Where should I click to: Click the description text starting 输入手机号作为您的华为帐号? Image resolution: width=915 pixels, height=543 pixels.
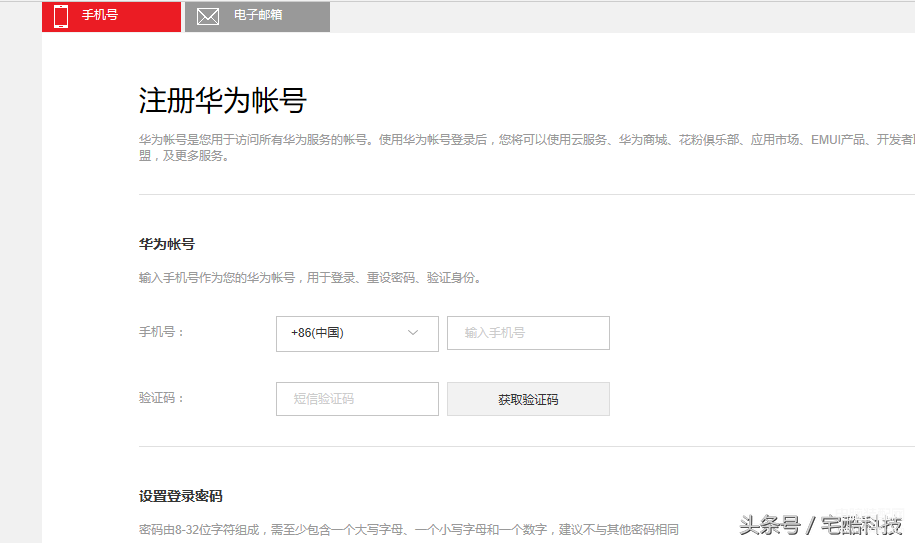[x=310, y=278]
